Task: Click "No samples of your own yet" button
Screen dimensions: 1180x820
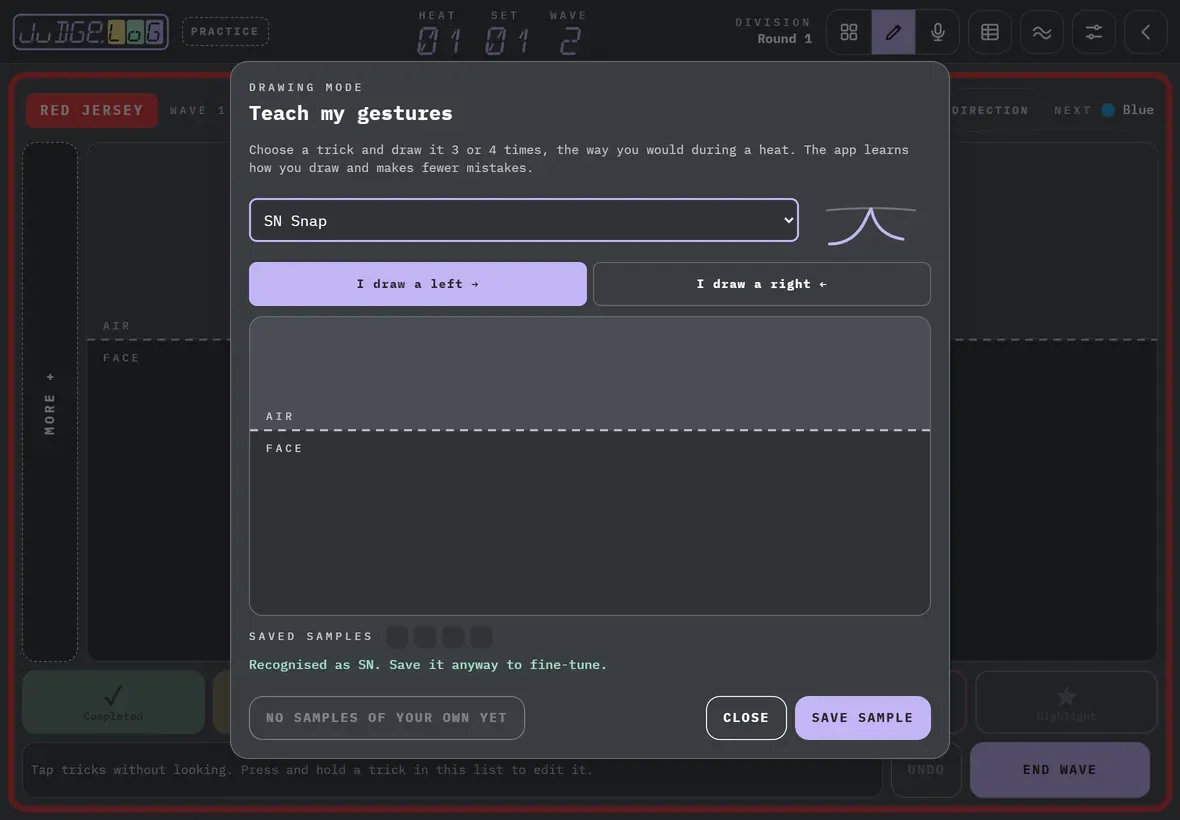Action: [x=387, y=718]
